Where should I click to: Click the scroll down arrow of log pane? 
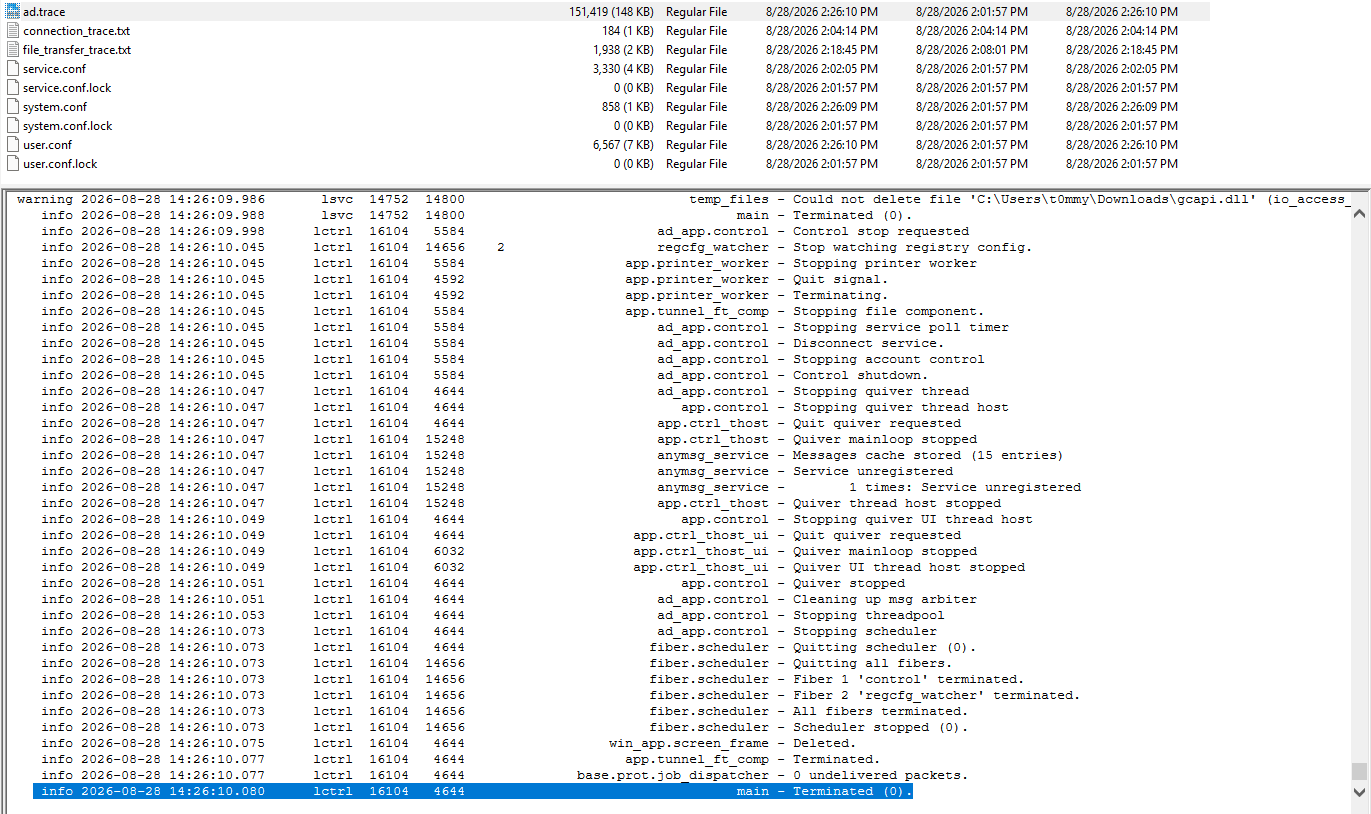(1359, 791)
